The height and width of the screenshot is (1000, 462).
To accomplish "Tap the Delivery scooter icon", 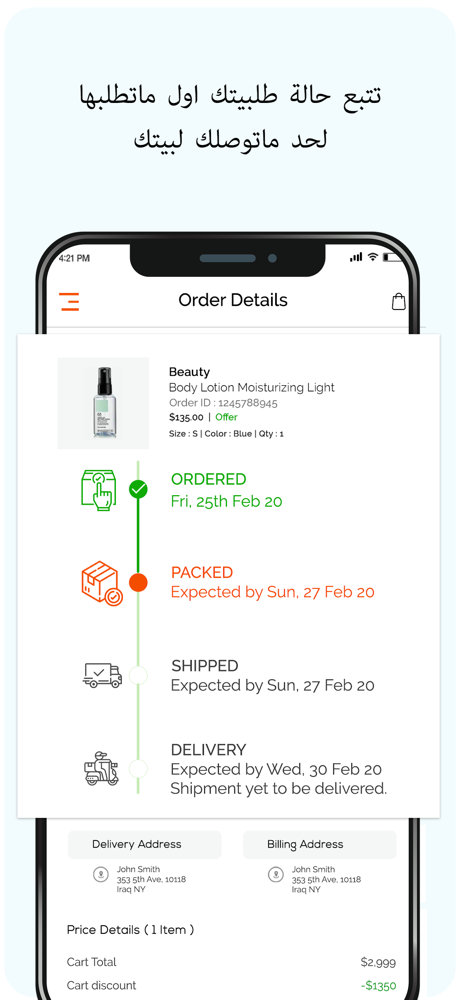I will tap(102, 768).
